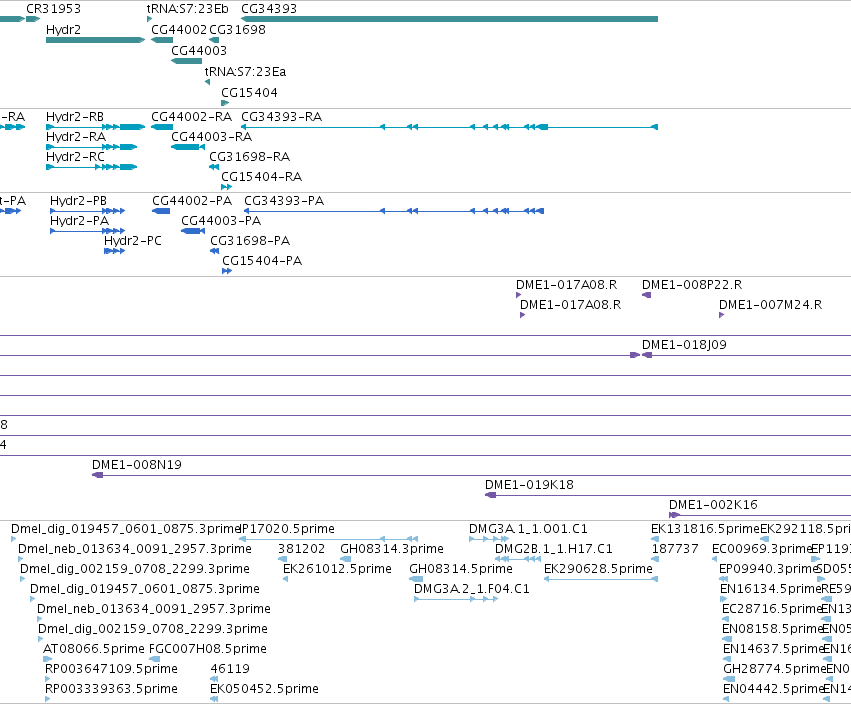
Task: Click the Hydr2-PB coding sequence
Action: [87, 211]
